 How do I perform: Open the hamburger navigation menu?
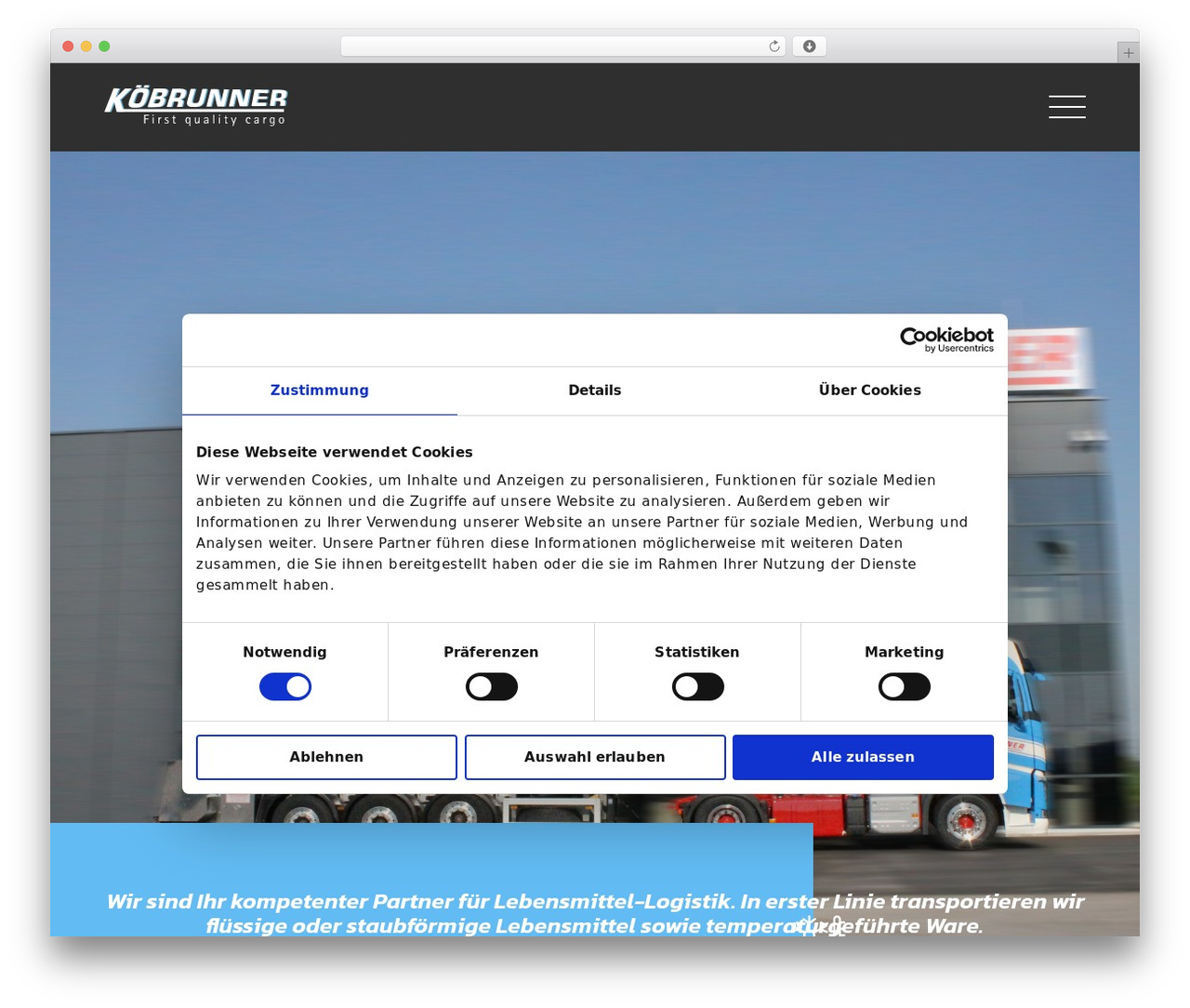(1066, 107)
